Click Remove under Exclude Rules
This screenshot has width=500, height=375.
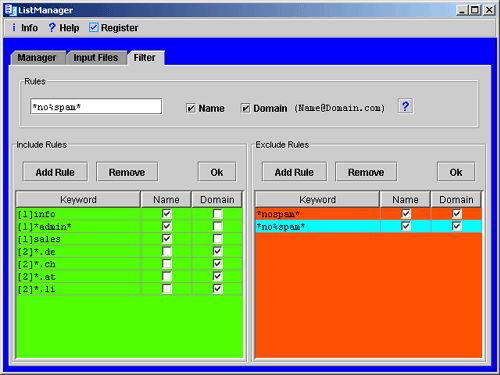click(366, 172)
